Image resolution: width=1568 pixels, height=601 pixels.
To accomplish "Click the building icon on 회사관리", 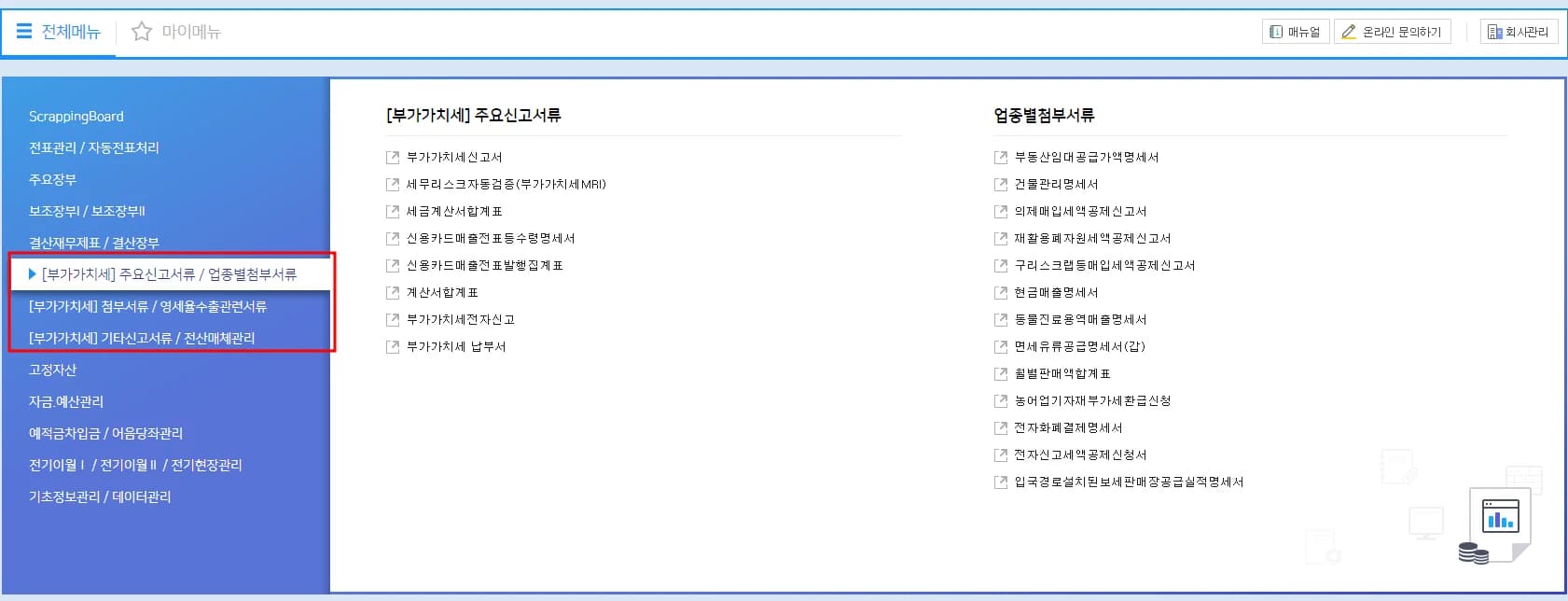I will [1494, 32].
